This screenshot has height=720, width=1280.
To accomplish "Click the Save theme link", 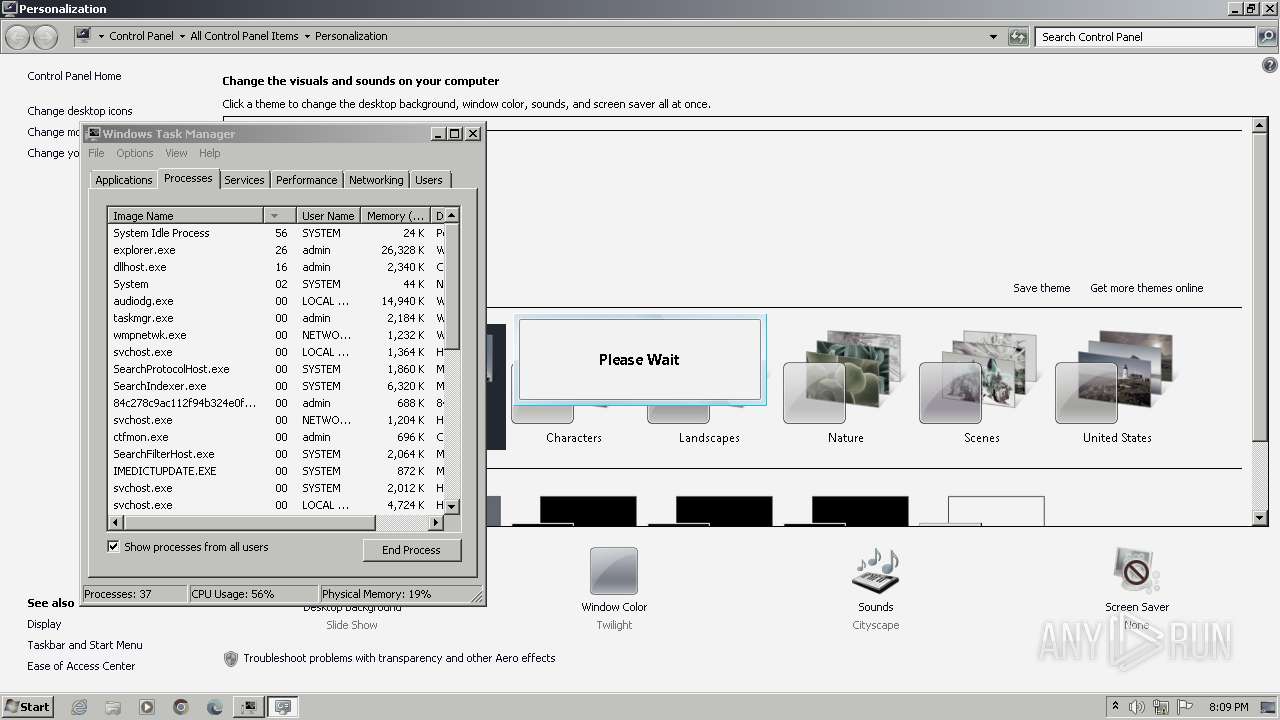I will click(1041, 288).
